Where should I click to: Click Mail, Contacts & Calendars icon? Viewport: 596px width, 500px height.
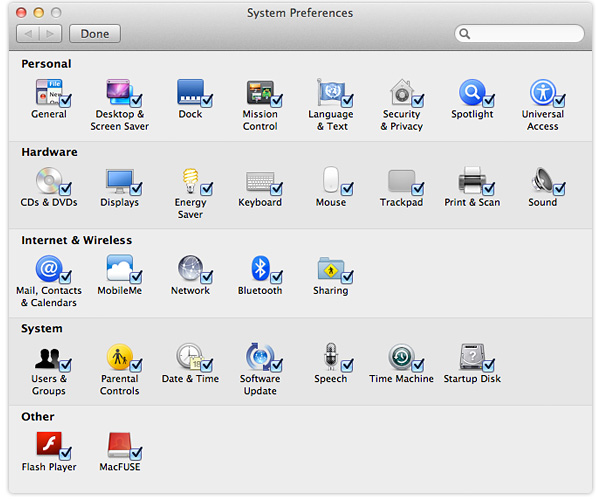(x=49, y=268)
